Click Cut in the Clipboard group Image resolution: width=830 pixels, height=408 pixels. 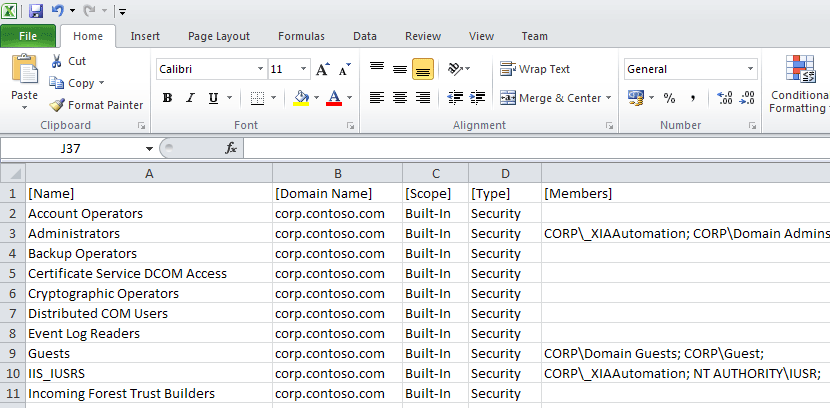tap(68, 61)
